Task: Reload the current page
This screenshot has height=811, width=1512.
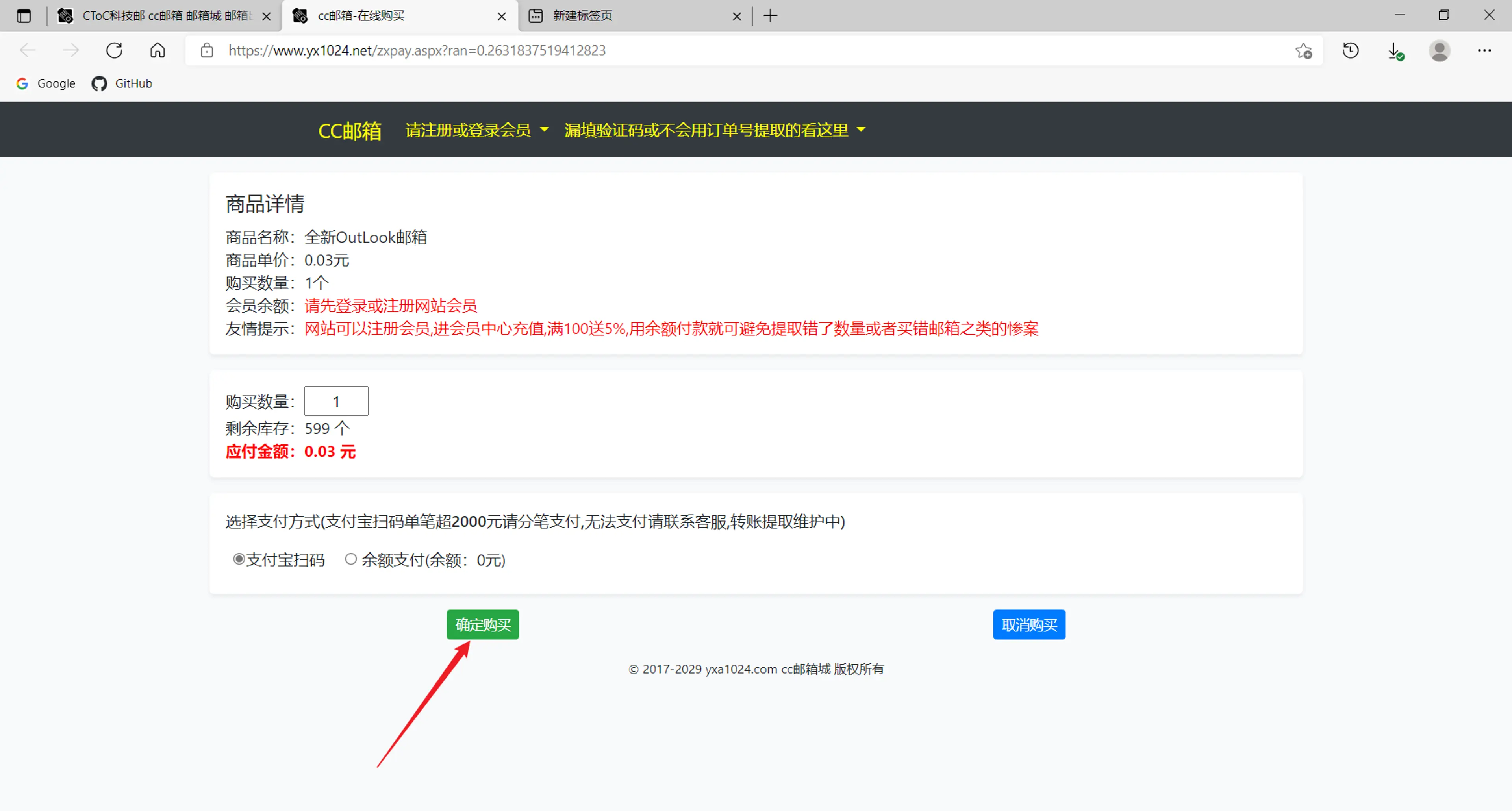Action: pyautogui.click(x=115, y=50)
